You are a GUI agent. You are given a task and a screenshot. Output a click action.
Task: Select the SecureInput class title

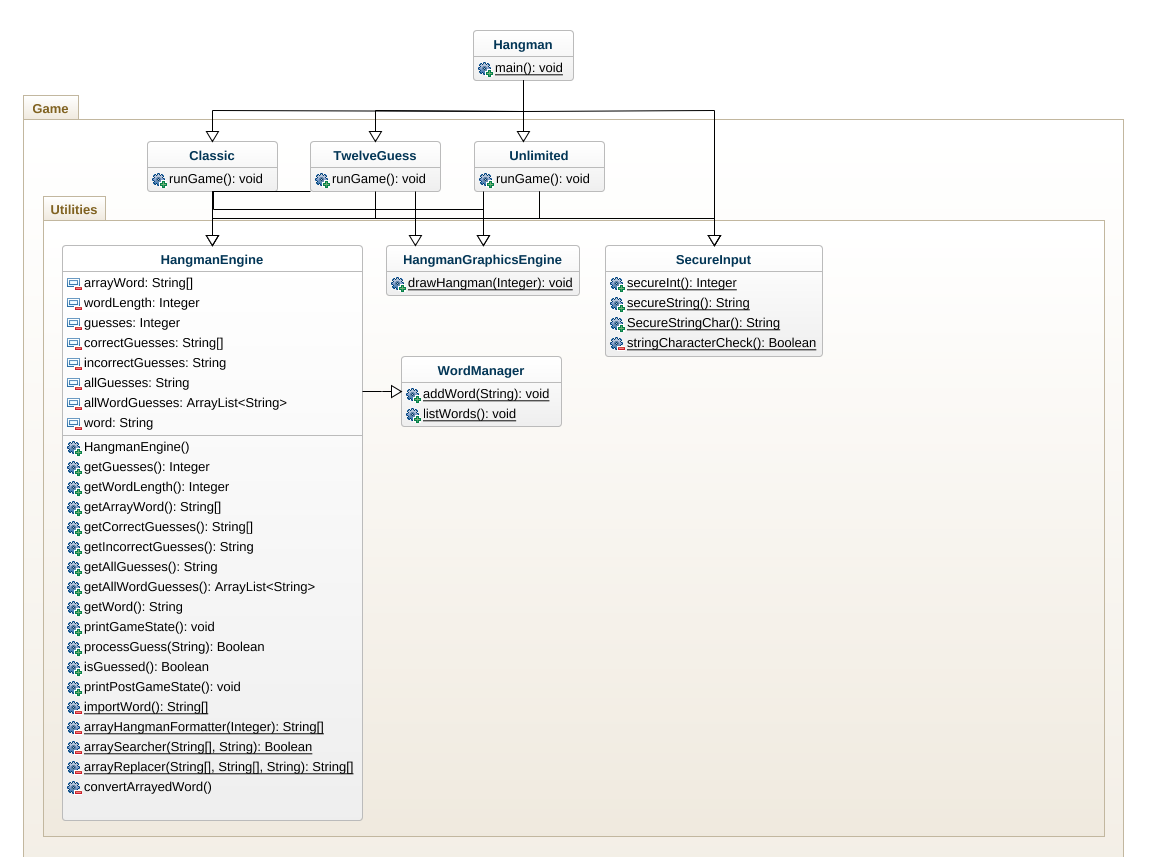tap(714, 260)
